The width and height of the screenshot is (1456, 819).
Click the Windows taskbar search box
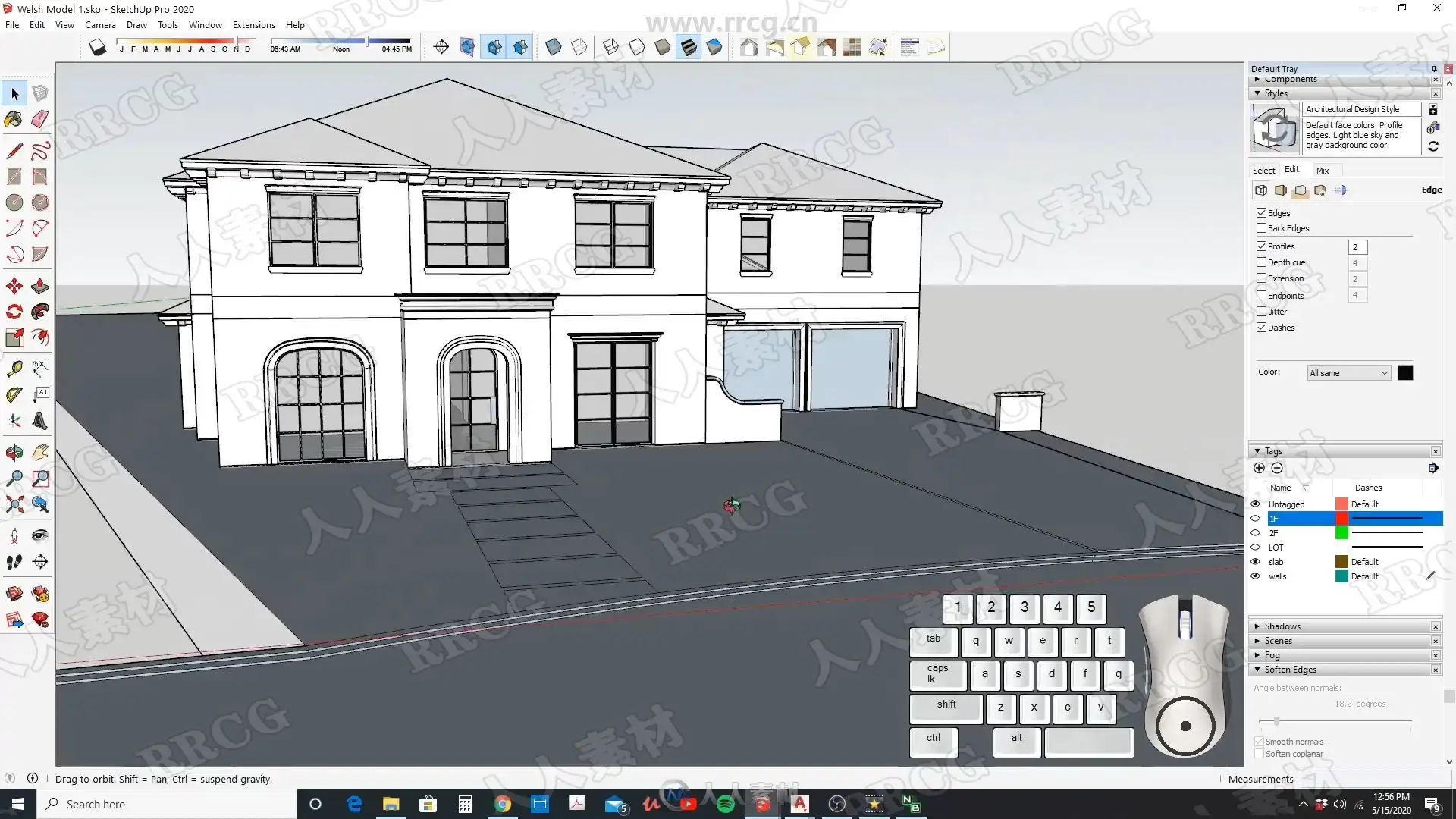167,804
